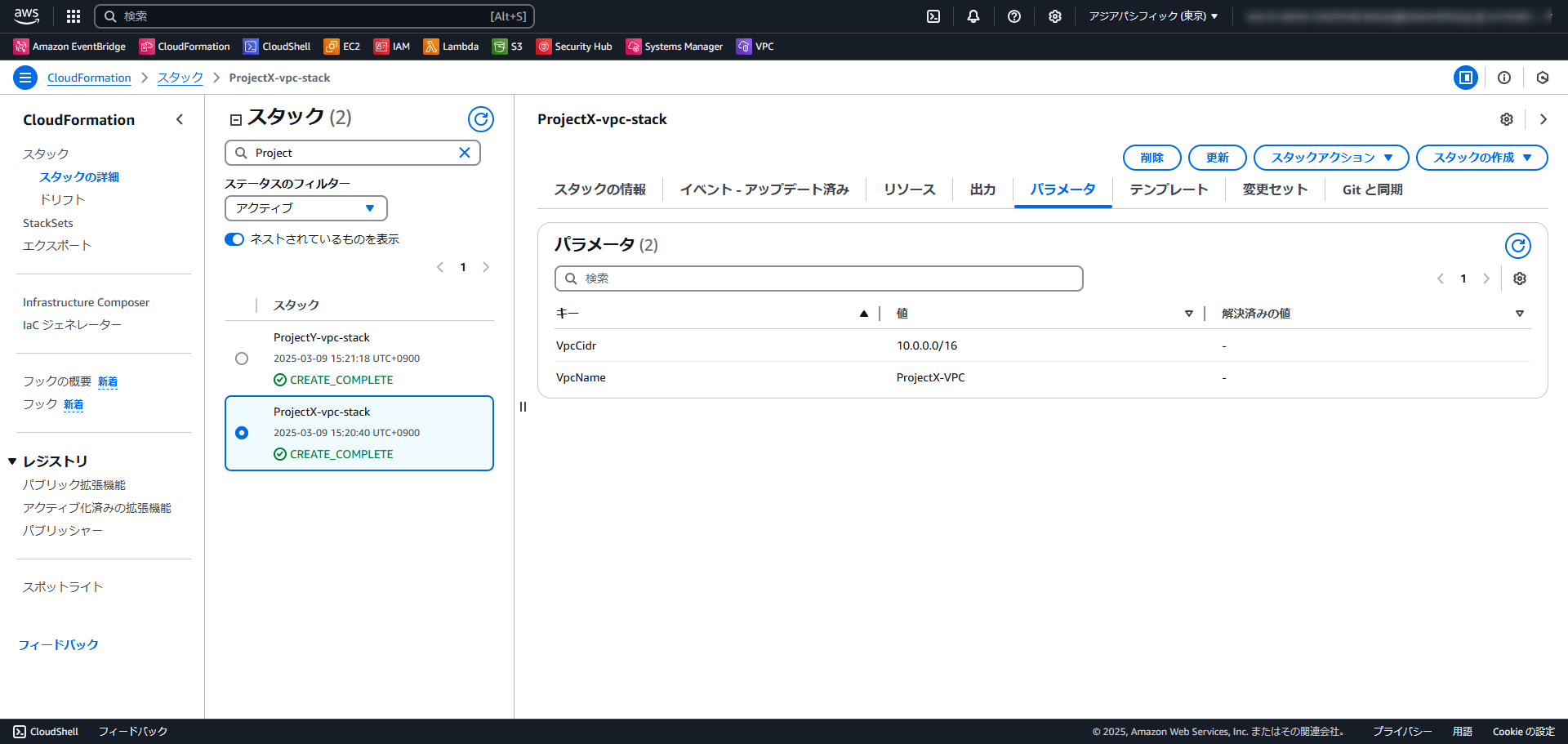1568x744 pixels.
Task: Follow the CloudFormation breadcrumb link
Action: (89, 78)
